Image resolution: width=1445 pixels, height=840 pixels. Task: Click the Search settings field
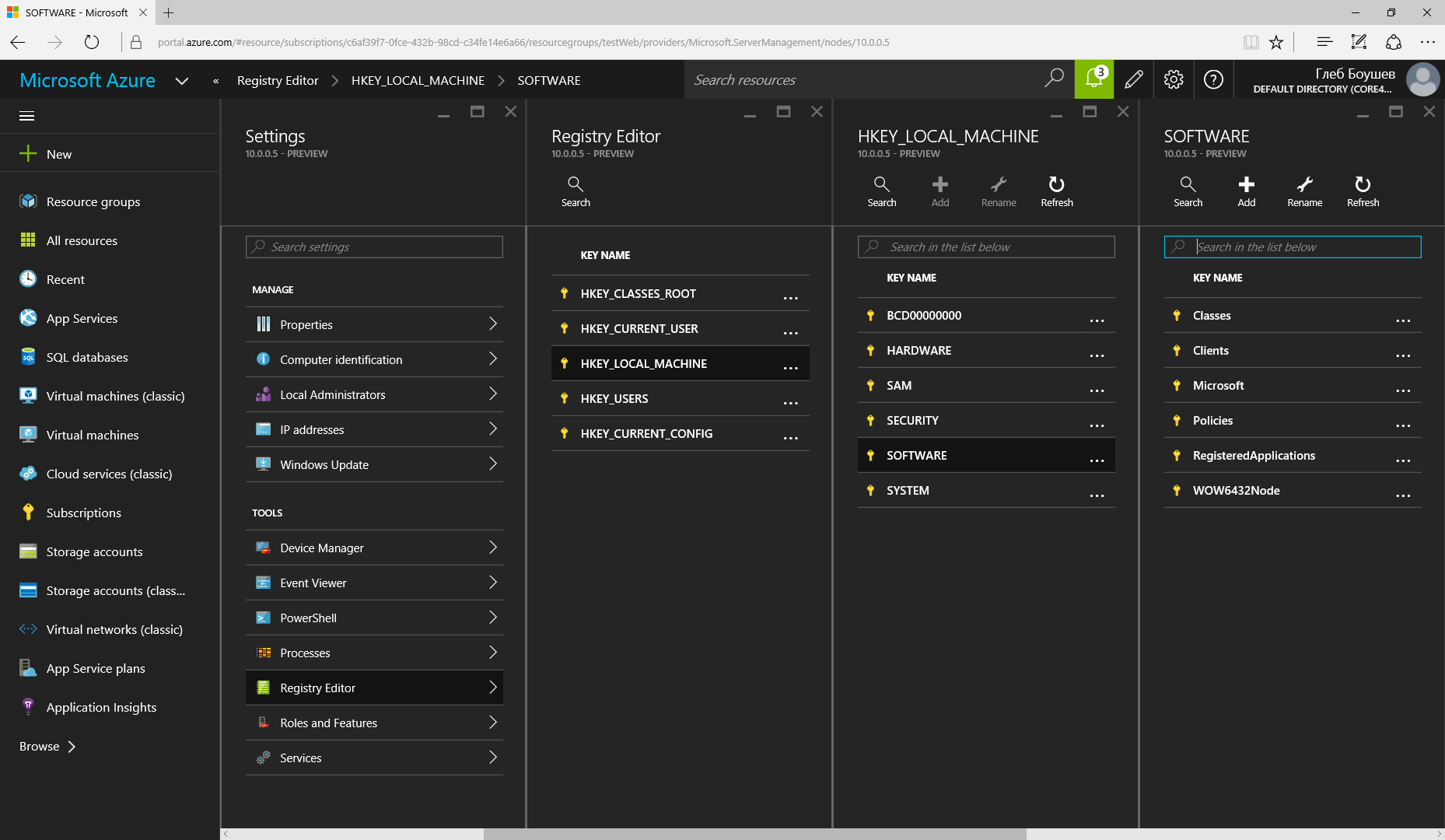(374, 247)
